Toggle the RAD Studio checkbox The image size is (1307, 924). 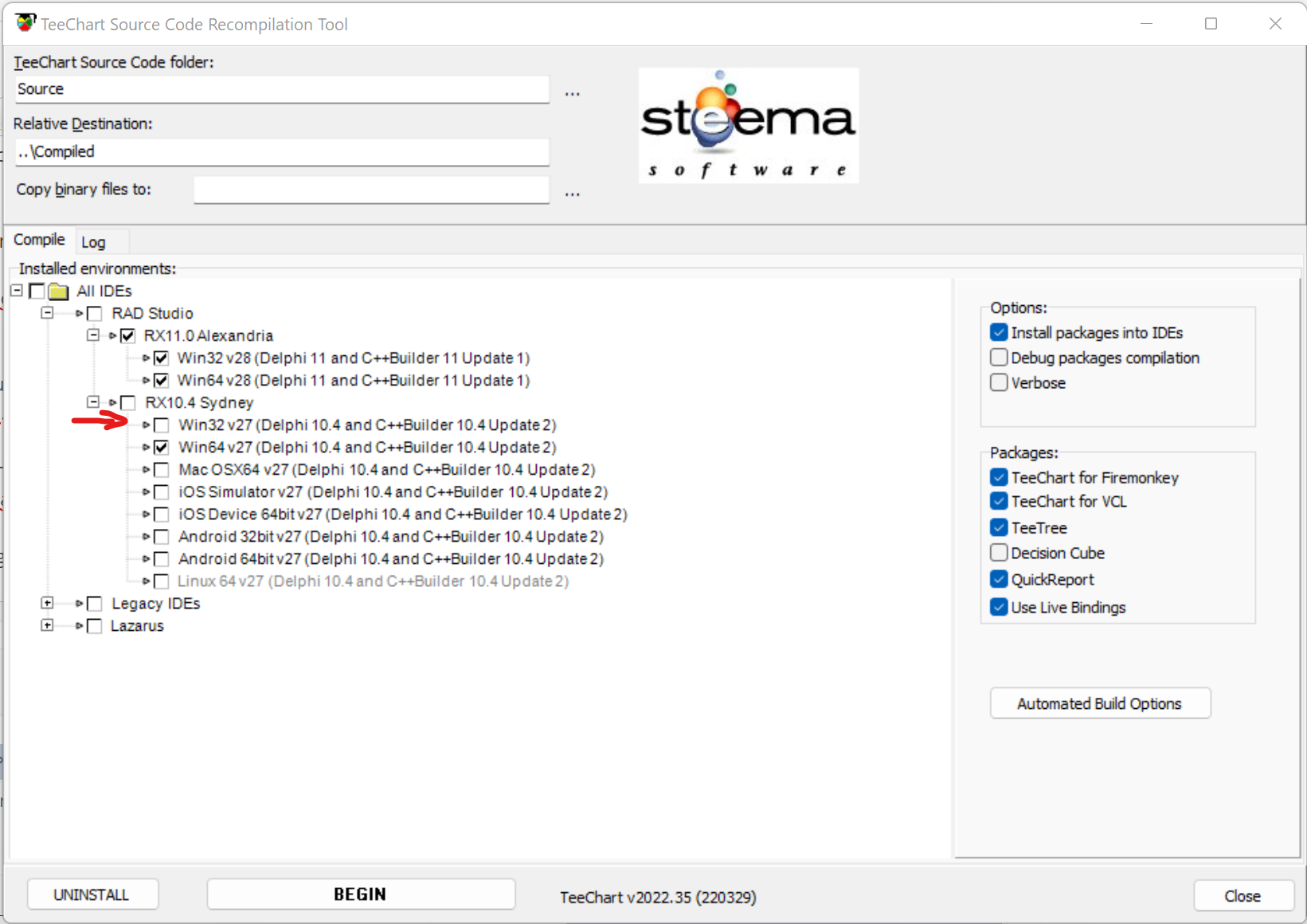click(x=95, y=313)
